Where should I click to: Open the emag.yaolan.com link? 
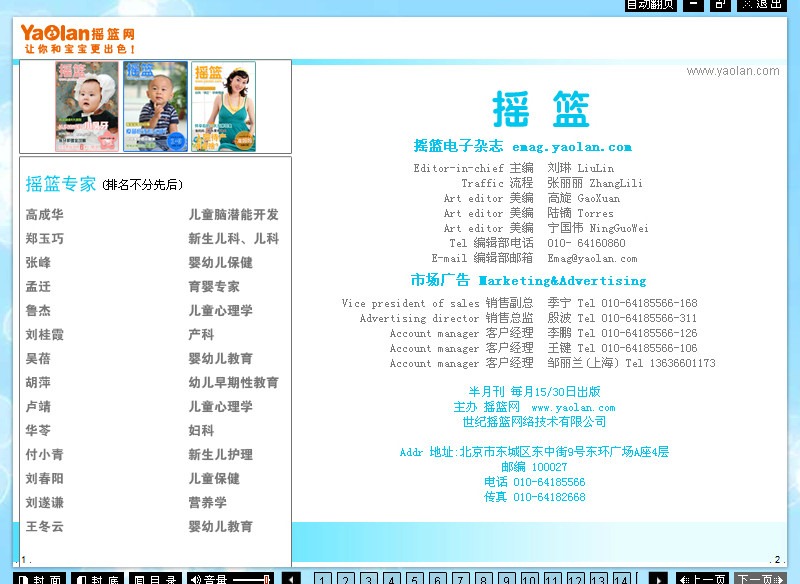572,147
